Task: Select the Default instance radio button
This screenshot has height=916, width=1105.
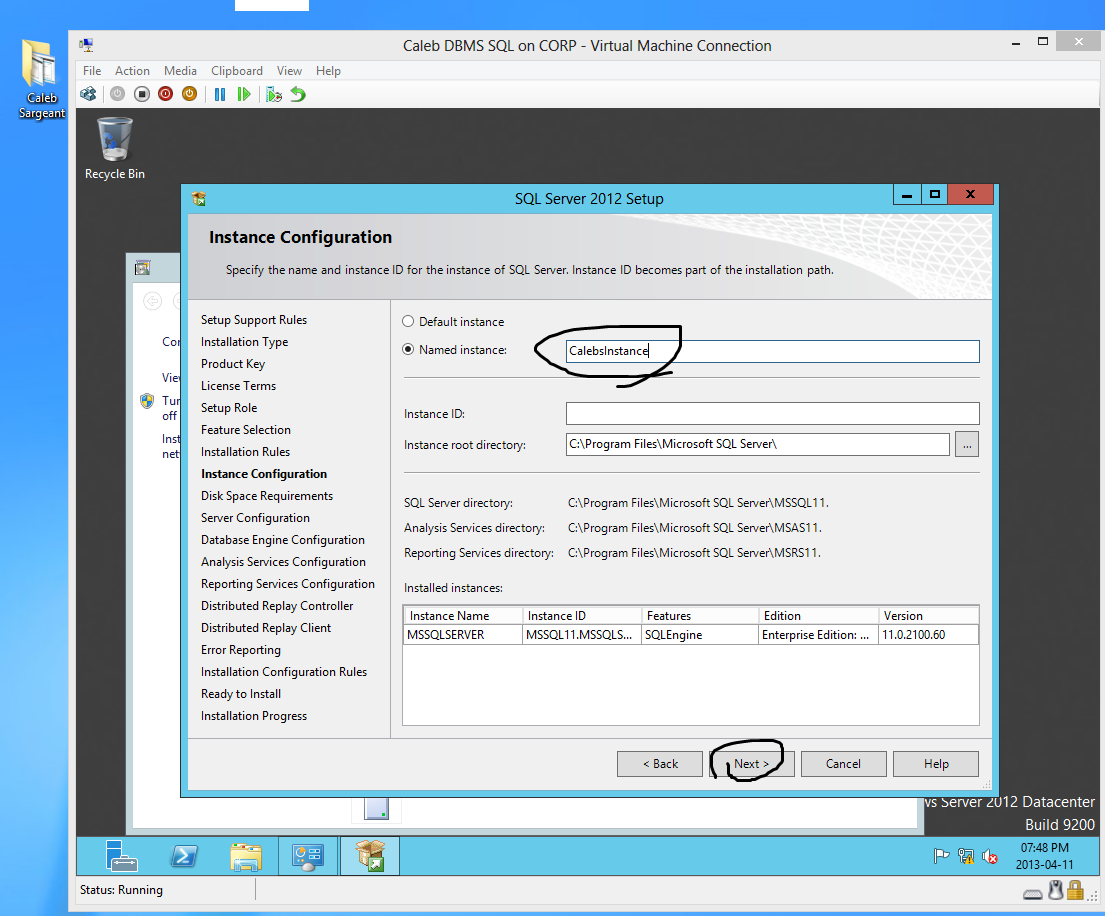Action: [408, 321]
